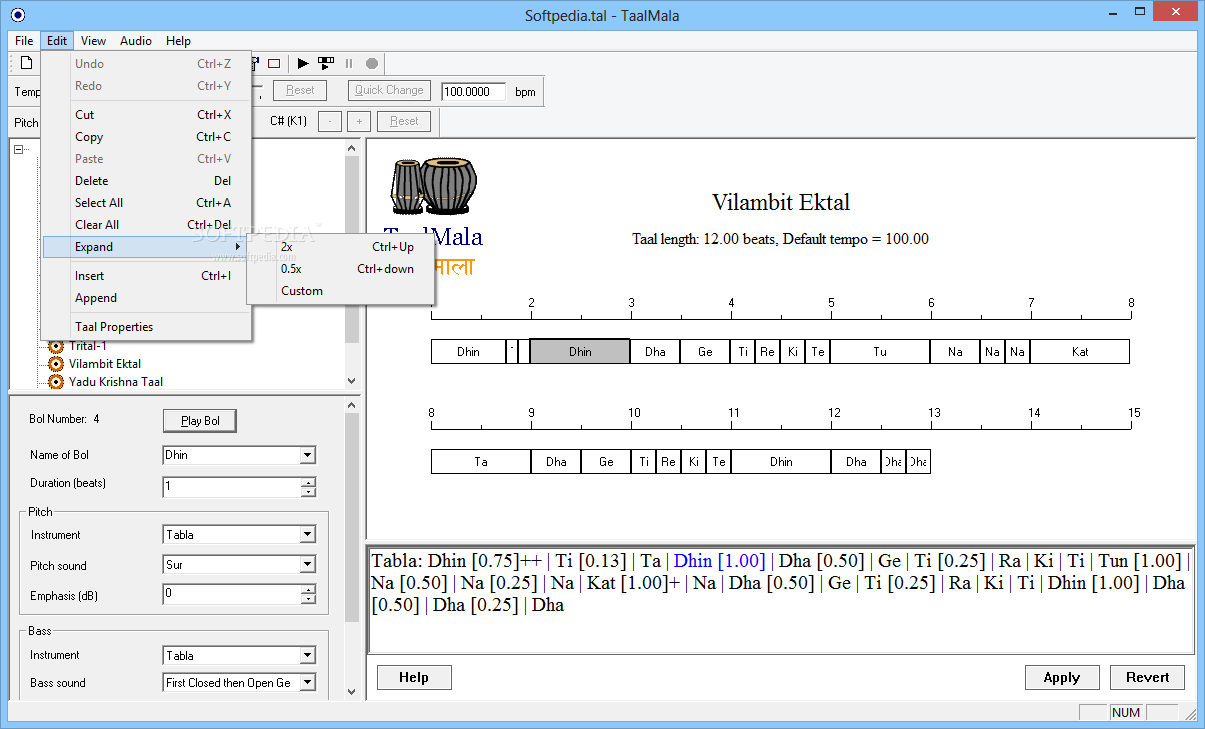The width and height of the screenshot is (1205, 729).
Task: Click the blue Dhin [1.00] text in notation
Action: [x=720, y=561]
